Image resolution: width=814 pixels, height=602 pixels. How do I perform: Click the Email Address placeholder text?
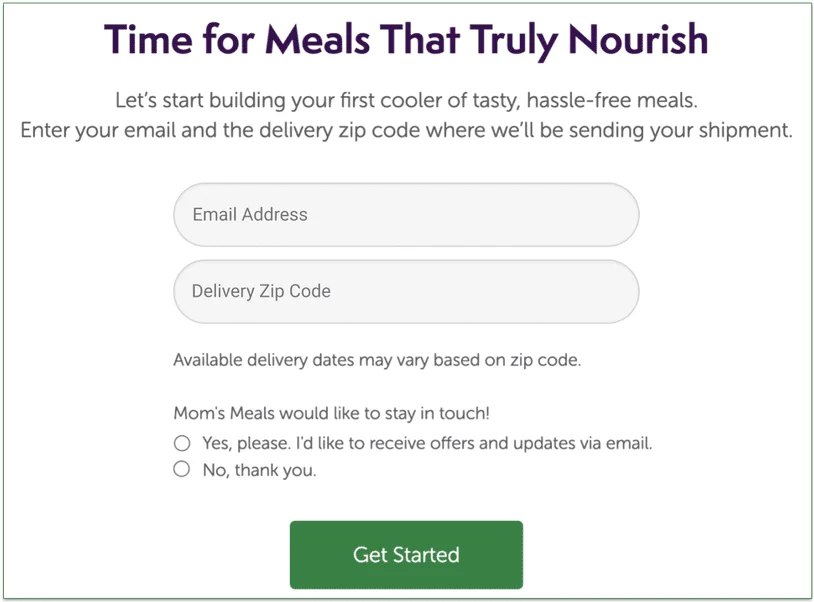coord(250,214)
